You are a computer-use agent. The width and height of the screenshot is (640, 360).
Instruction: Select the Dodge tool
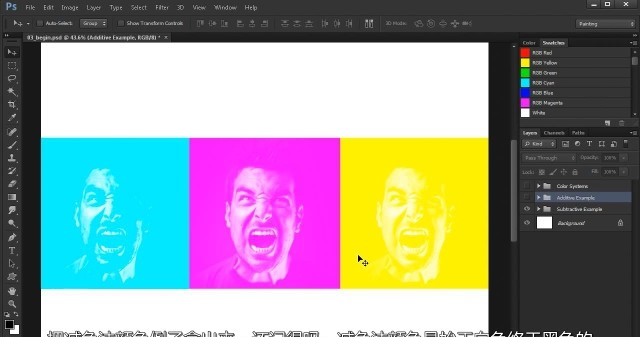pos(12,223)
